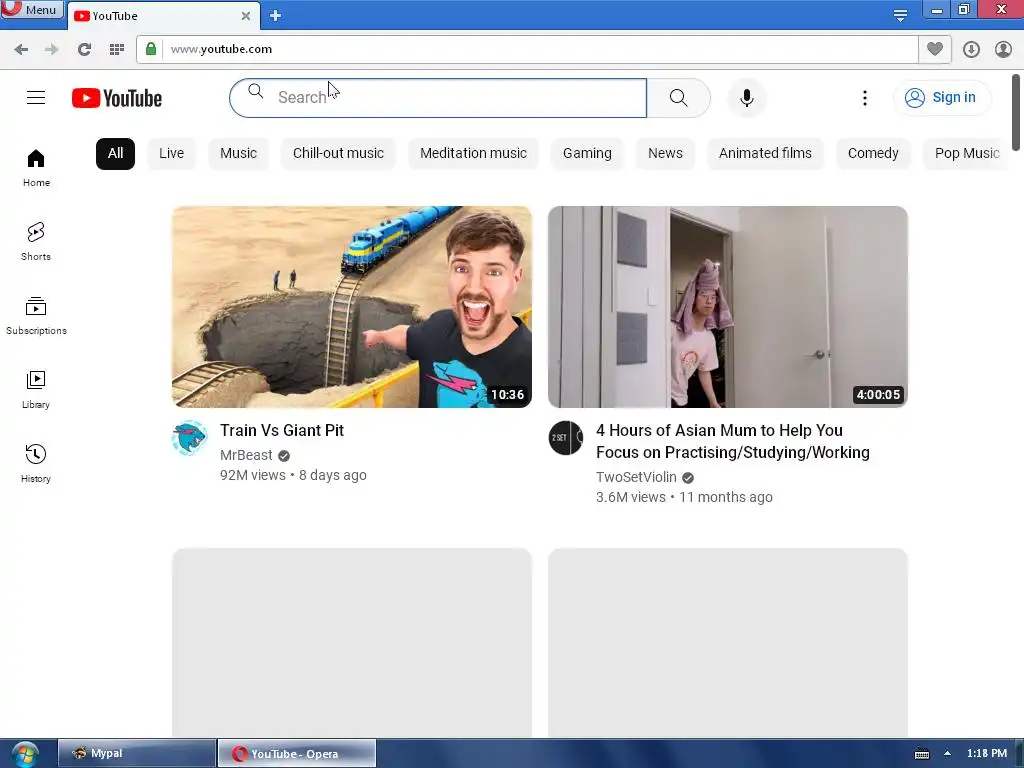
Task: Select the Pop Music chip
Action: pos(967,153)
